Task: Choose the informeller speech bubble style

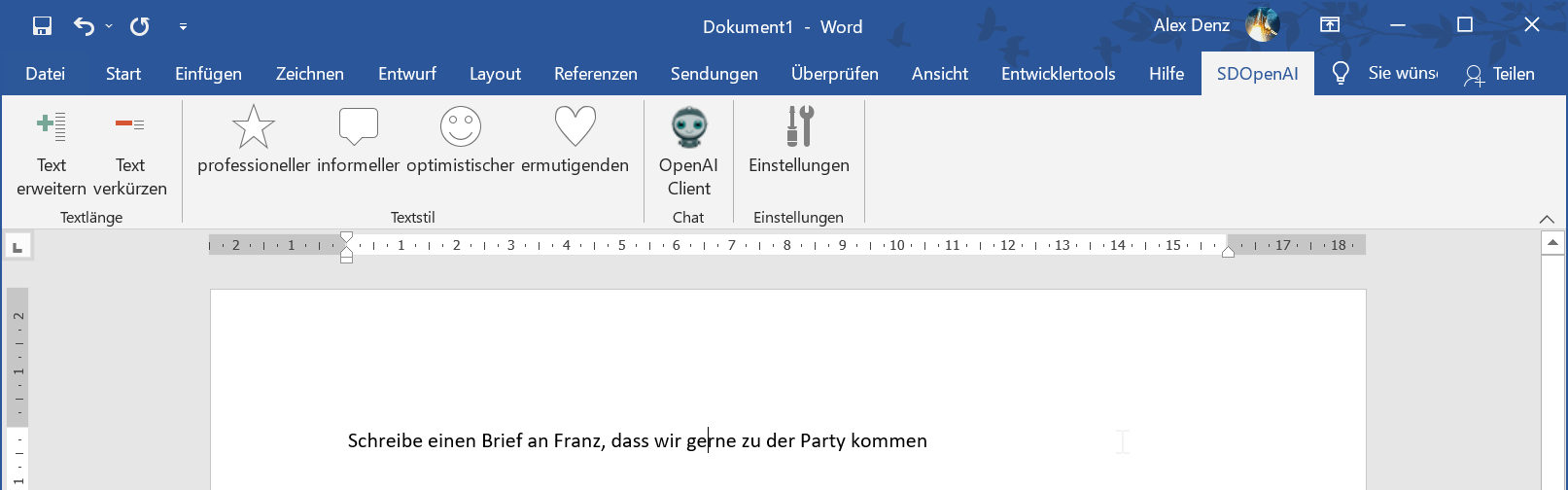Action: [x=358, y=126]
